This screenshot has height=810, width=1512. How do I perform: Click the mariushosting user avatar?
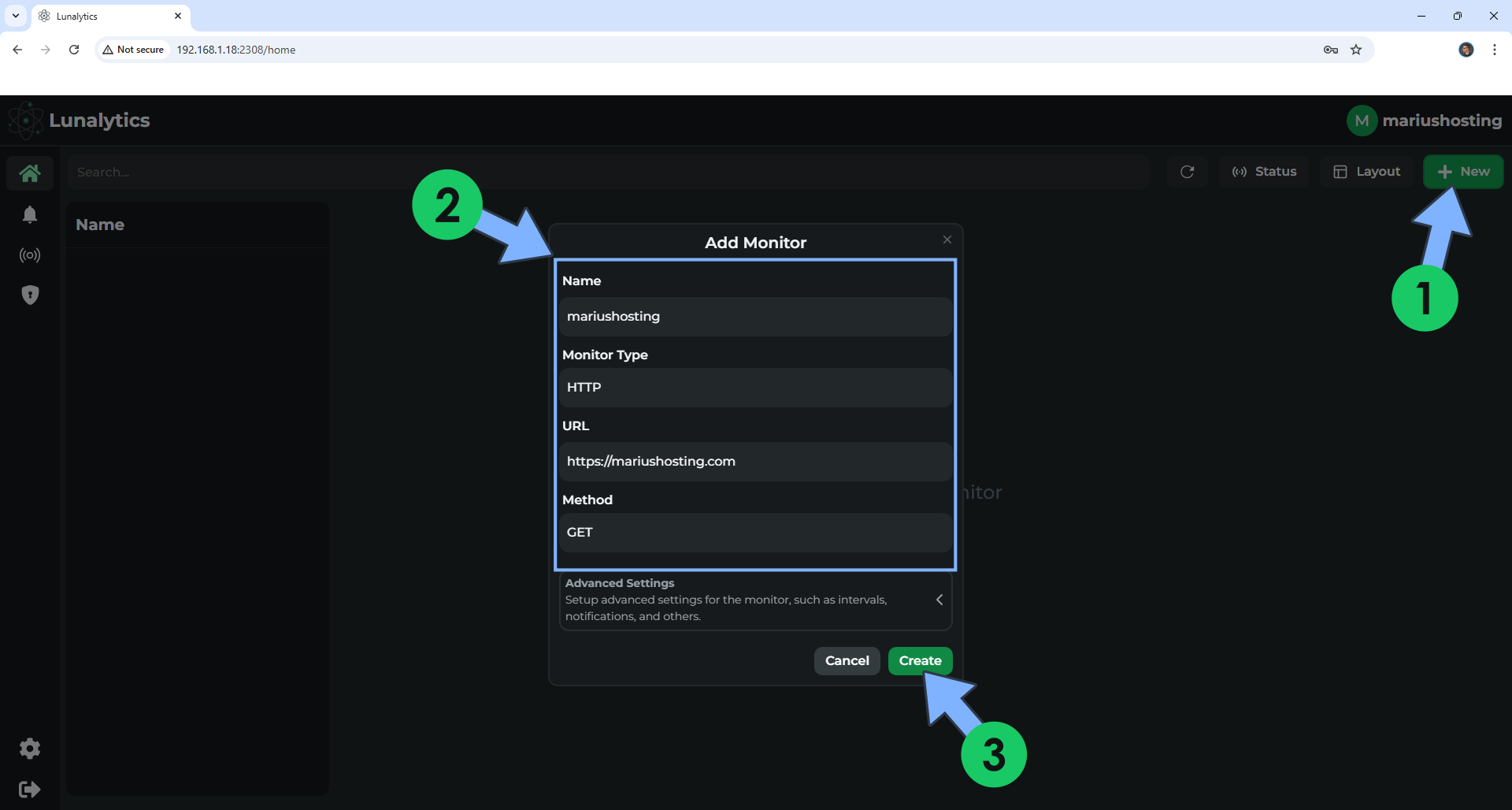pos(1362,121)
